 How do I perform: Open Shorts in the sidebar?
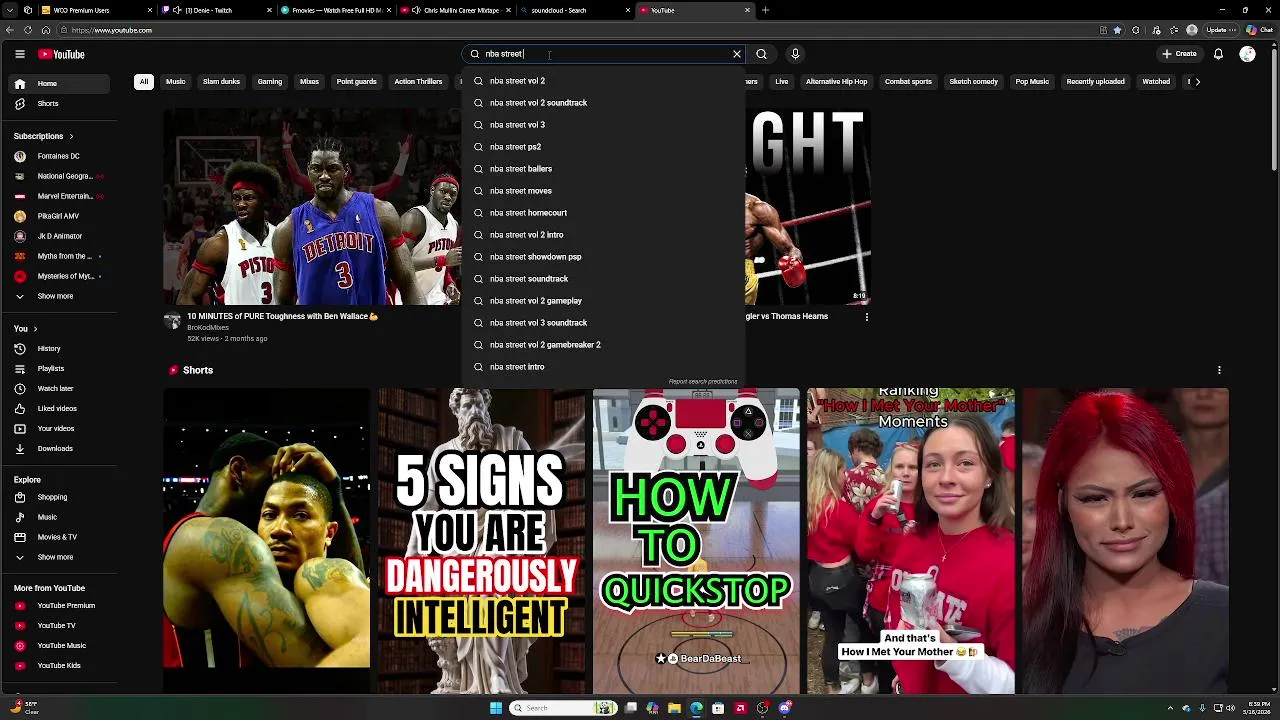pos(59,104)
